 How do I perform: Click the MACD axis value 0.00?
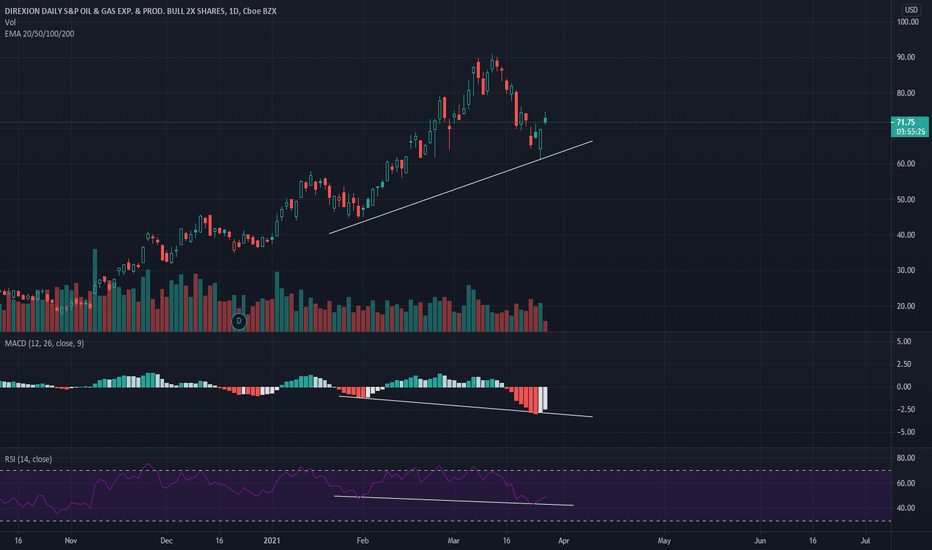tap(903, 386)
